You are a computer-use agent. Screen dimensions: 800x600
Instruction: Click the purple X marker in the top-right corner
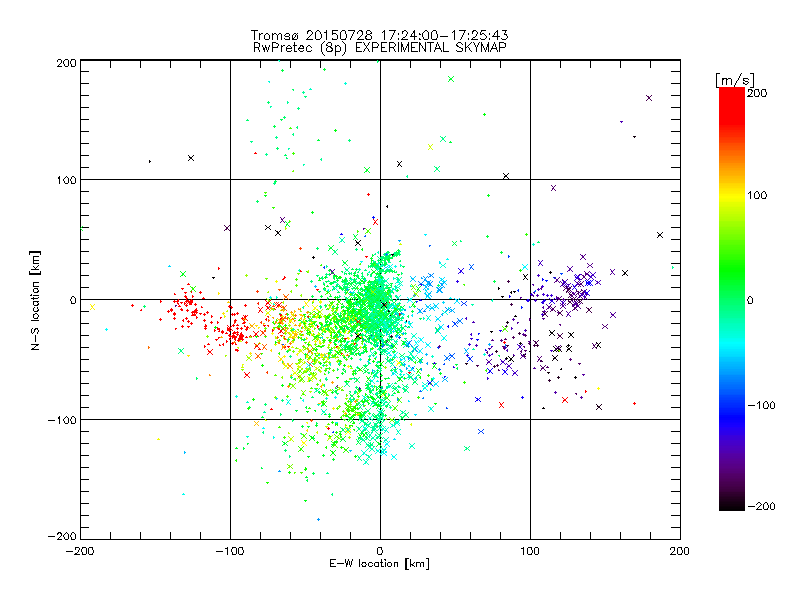pyautogui.click(x=649, y=98)
